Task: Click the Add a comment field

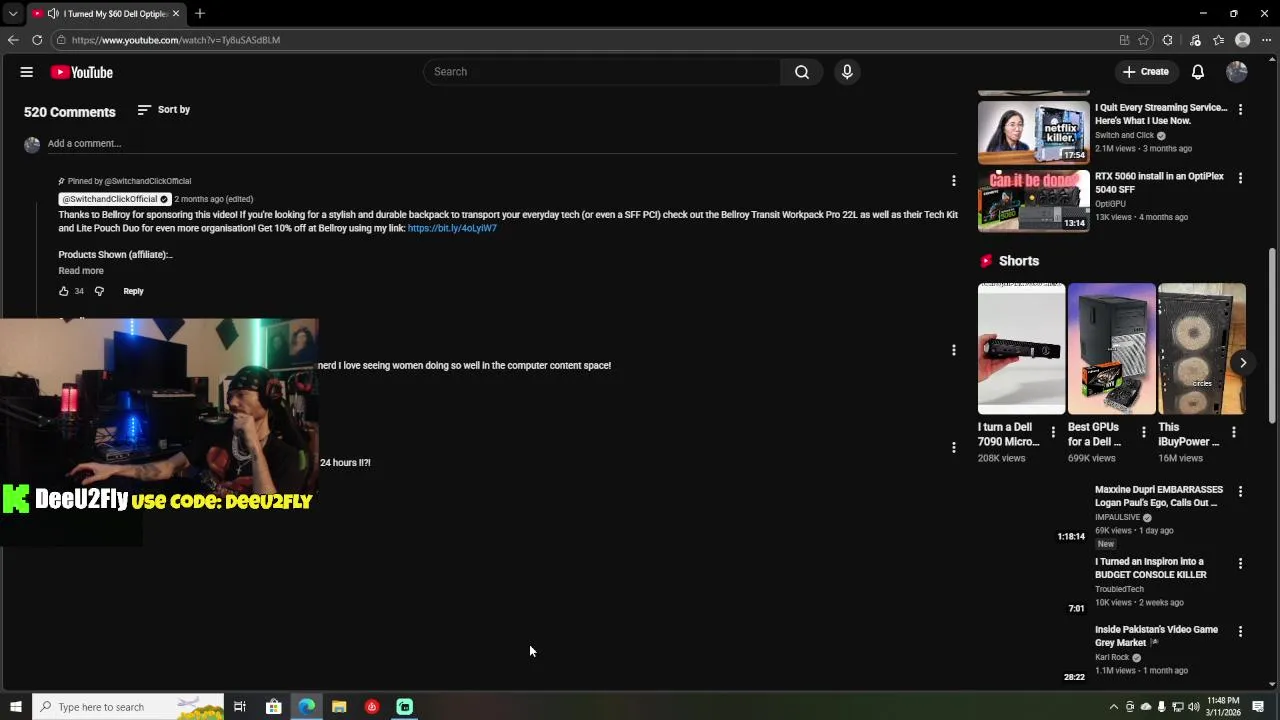Action: pos(500,143)
